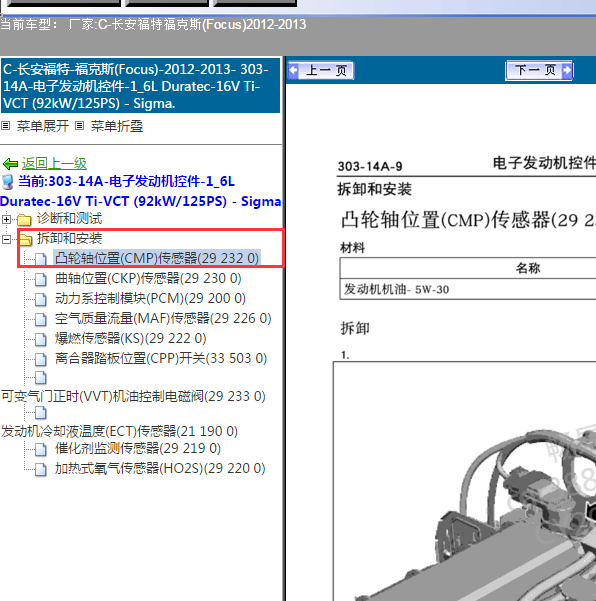This screenshot has height=601, width=596.
Task: Click the 发动机机油- 5W-30 table cell
Action: [x=396, y=289]
